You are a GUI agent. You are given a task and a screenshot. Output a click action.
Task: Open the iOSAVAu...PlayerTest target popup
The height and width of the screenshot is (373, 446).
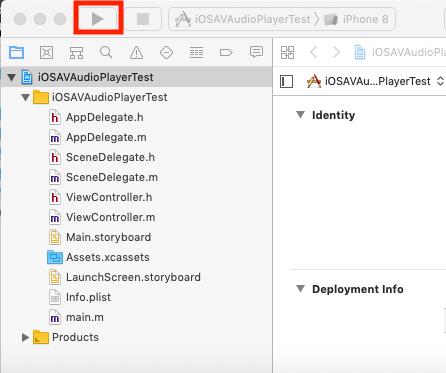[x=375, y=81]
